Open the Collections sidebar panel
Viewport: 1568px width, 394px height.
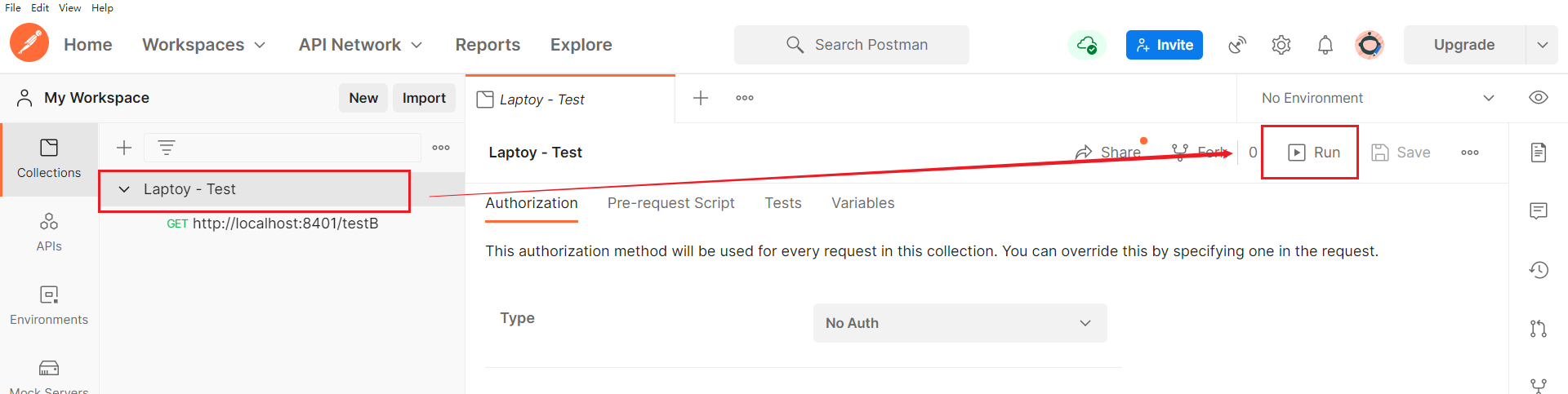[49, 158]
